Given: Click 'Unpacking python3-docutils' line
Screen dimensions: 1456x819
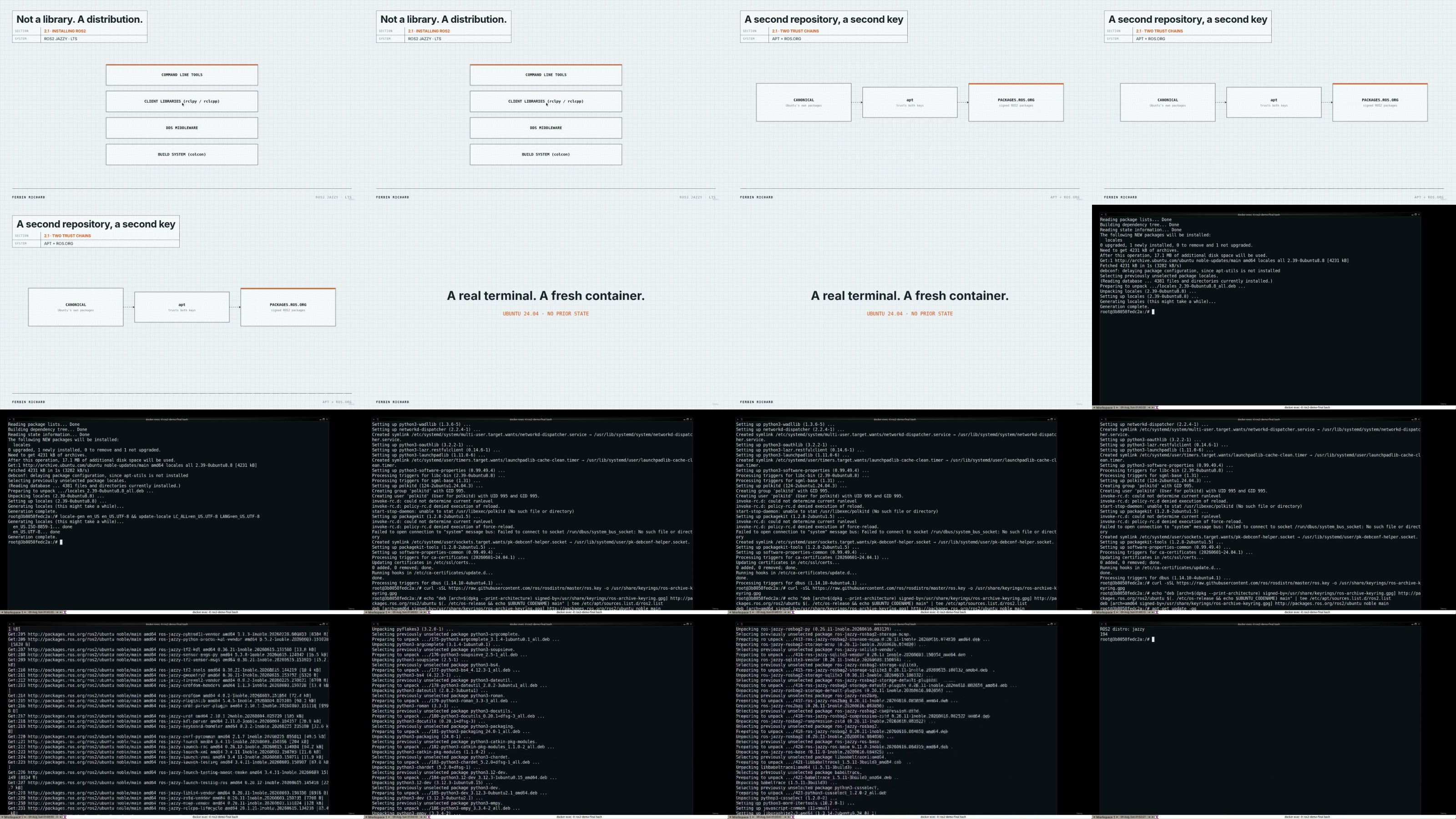Looking at the screenshot, I should tap(429, 721).
